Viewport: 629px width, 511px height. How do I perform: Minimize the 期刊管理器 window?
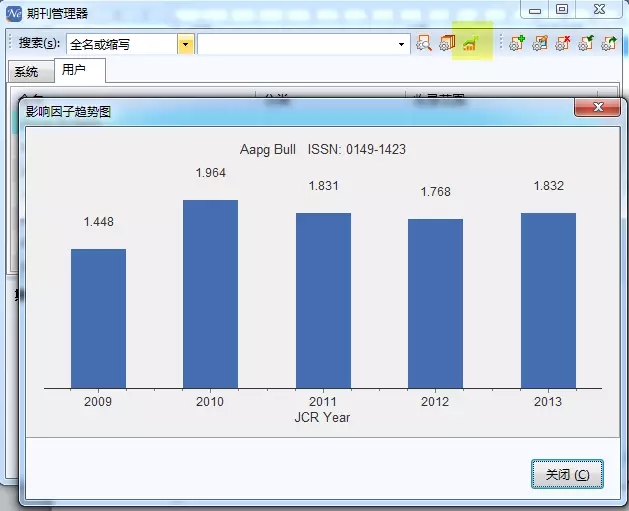click(x=534, y=10)
